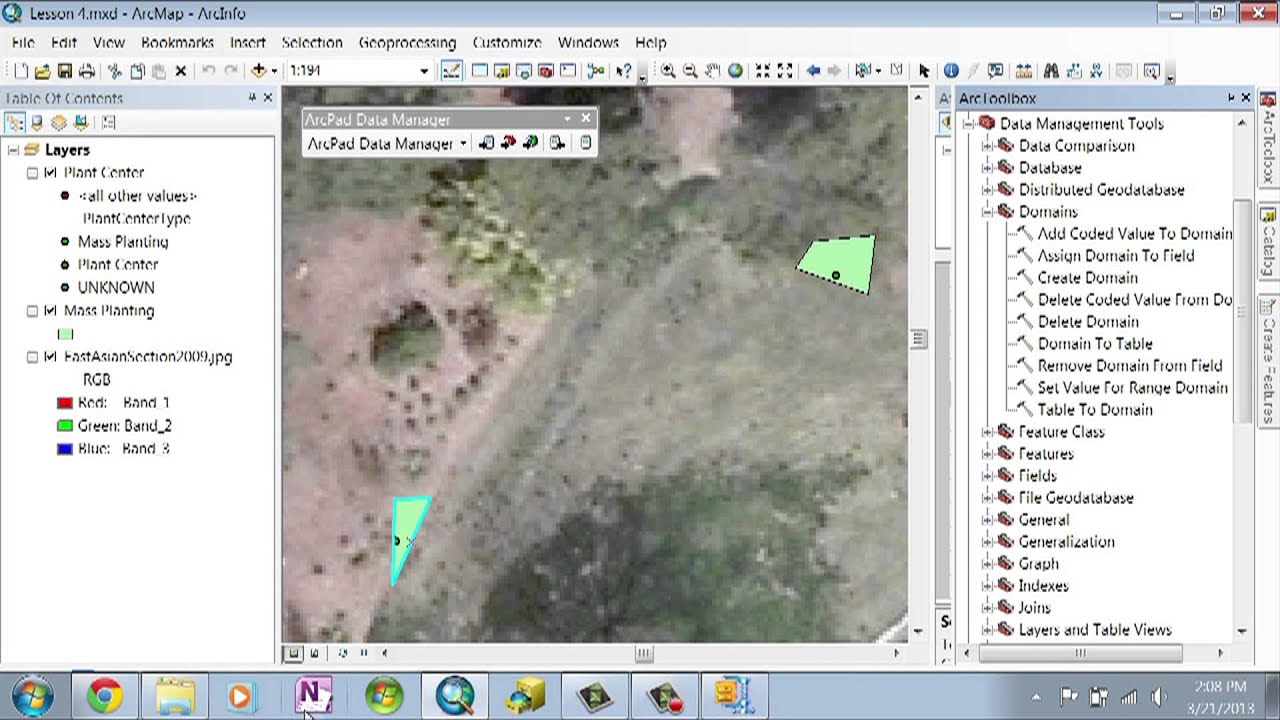Open the File menu
The width and height of the screenshot is (1280, 720).
click(23, 43)
